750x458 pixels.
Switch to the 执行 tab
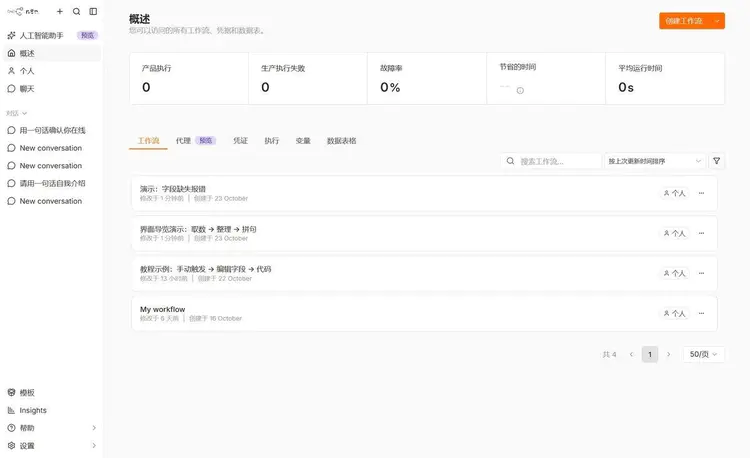click(272, 141)
